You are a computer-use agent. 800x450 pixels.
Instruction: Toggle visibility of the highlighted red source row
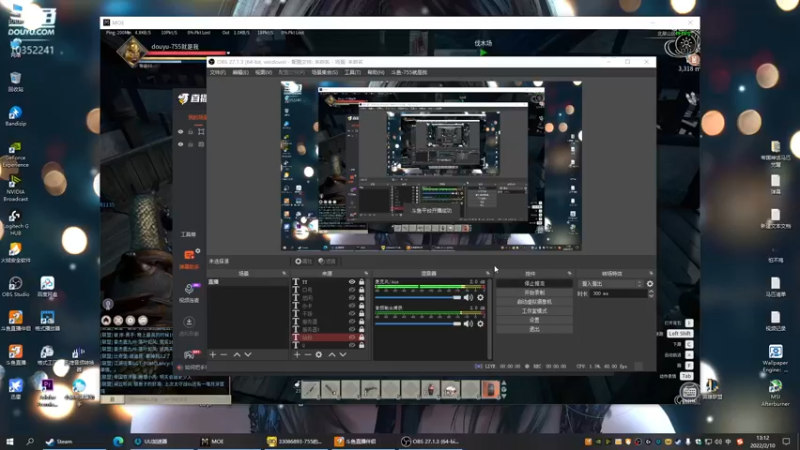tap(352, 337)
